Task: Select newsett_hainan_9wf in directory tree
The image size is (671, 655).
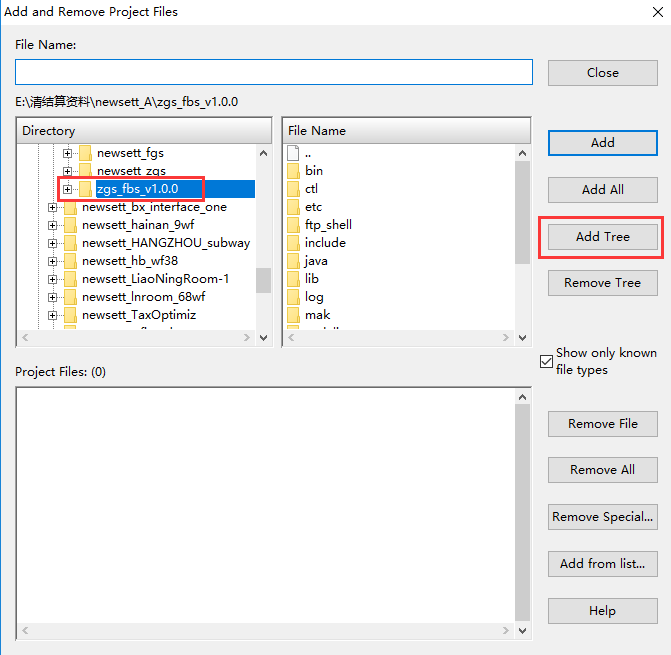Action: coord(138,225)
